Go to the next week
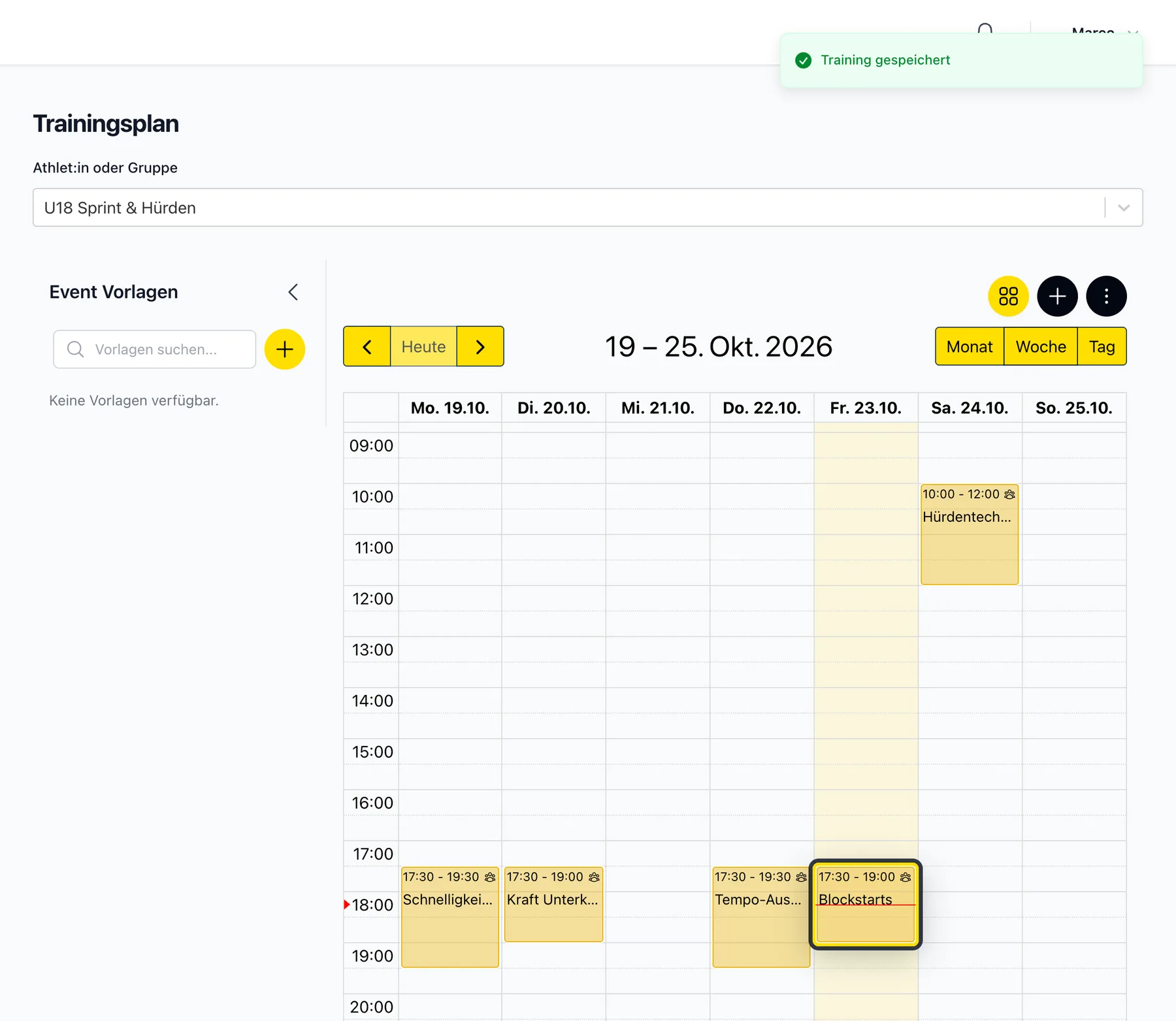Viewport: 1176px width, 1021px height. [480, 347]
